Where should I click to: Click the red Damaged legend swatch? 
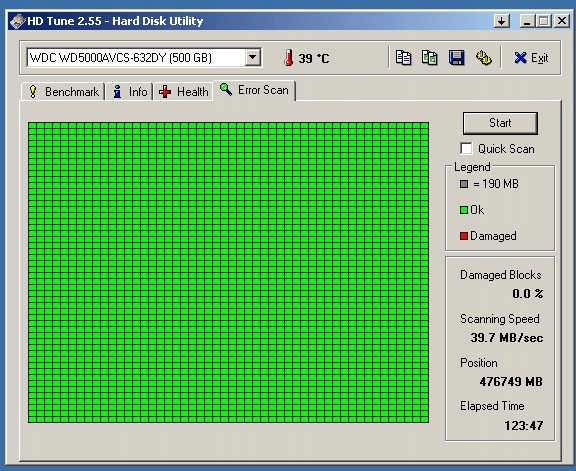464,236
